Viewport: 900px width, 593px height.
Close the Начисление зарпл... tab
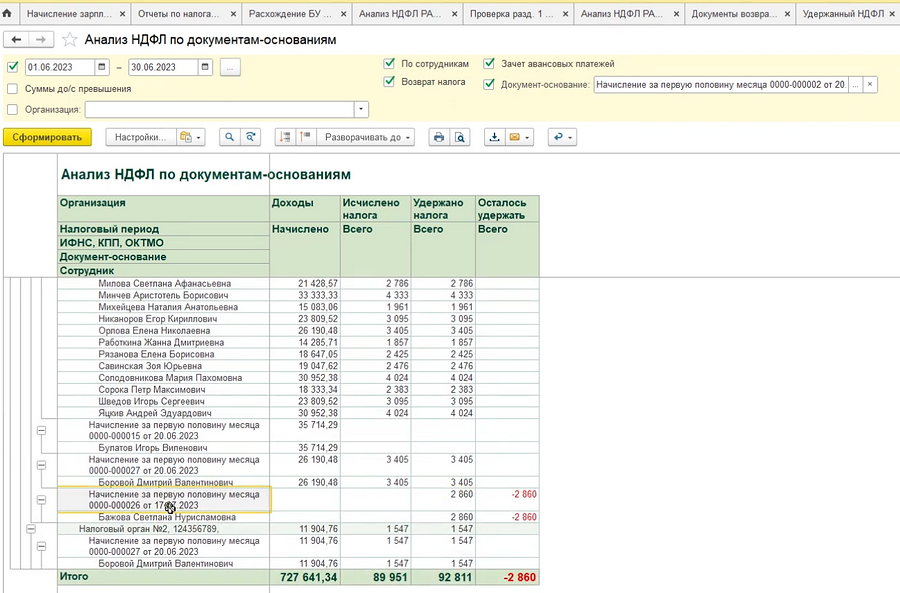click(123, 14)
